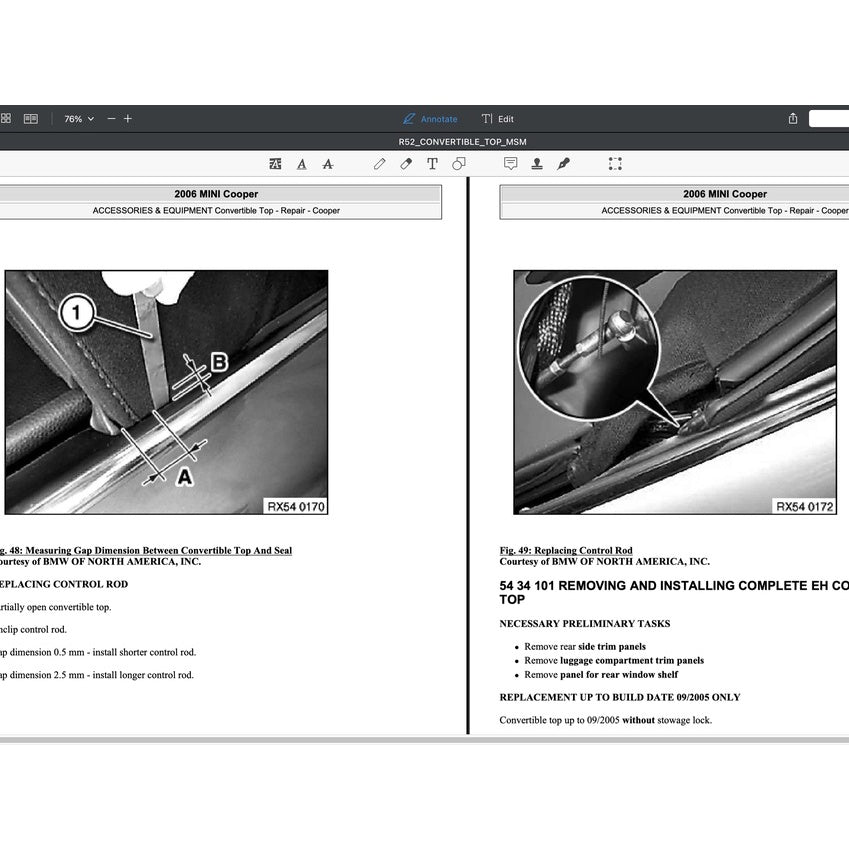Zoom in with the plus button
Screen dimensions: 849x849
point(128,118)
